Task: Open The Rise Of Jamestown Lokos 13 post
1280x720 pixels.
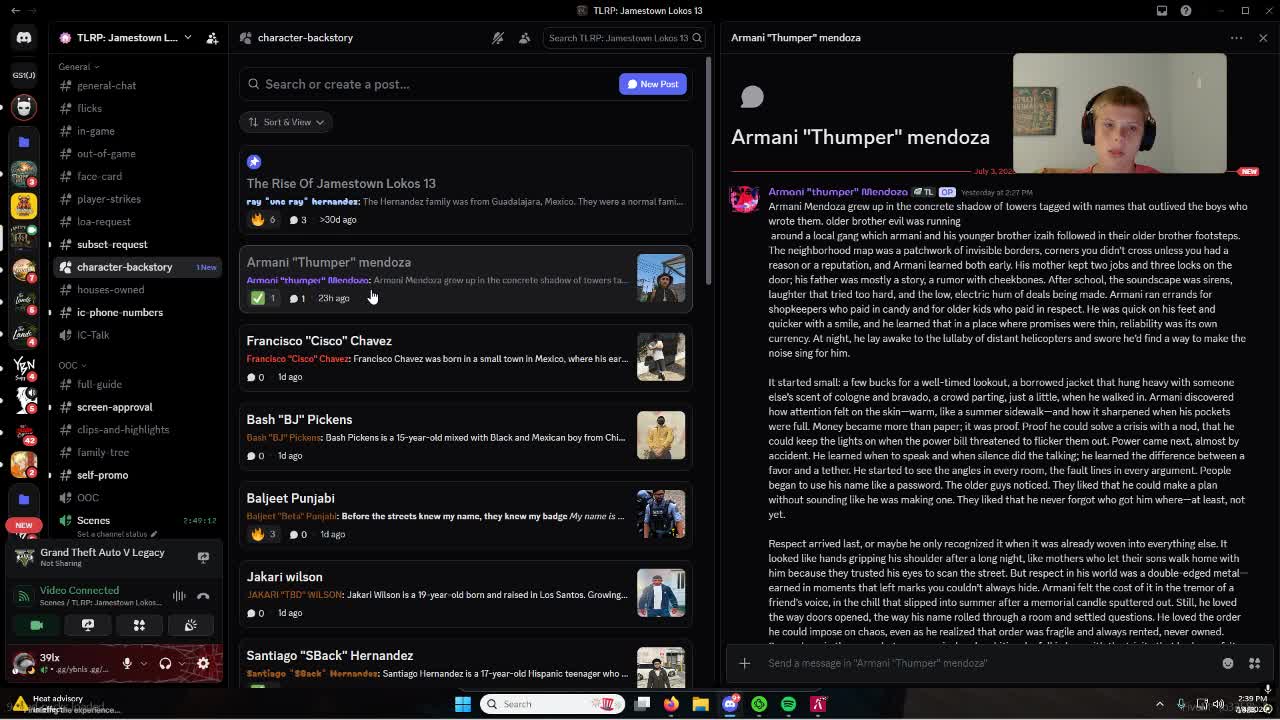Action: coord(465,190)
